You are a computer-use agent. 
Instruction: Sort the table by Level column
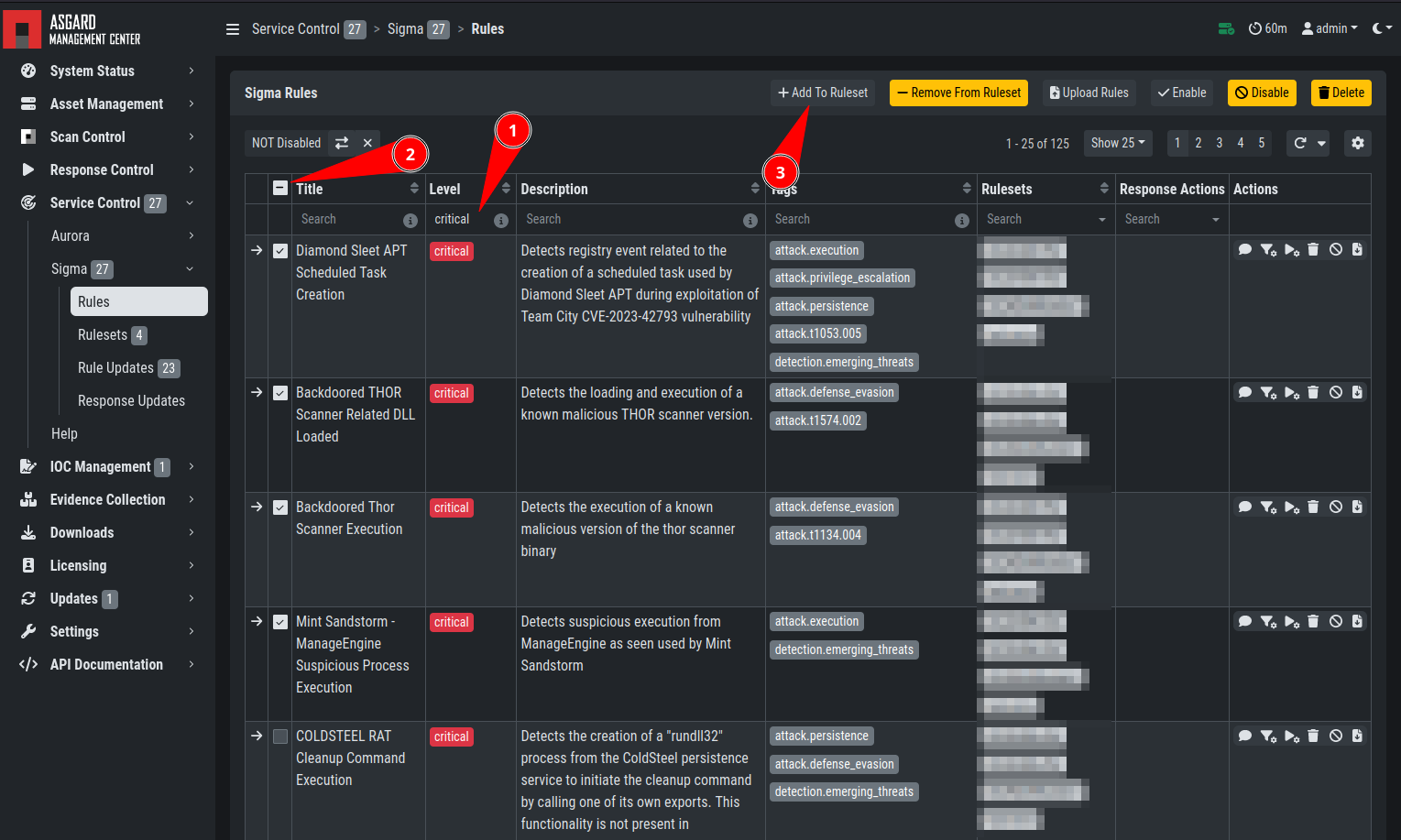coord(506,189)
